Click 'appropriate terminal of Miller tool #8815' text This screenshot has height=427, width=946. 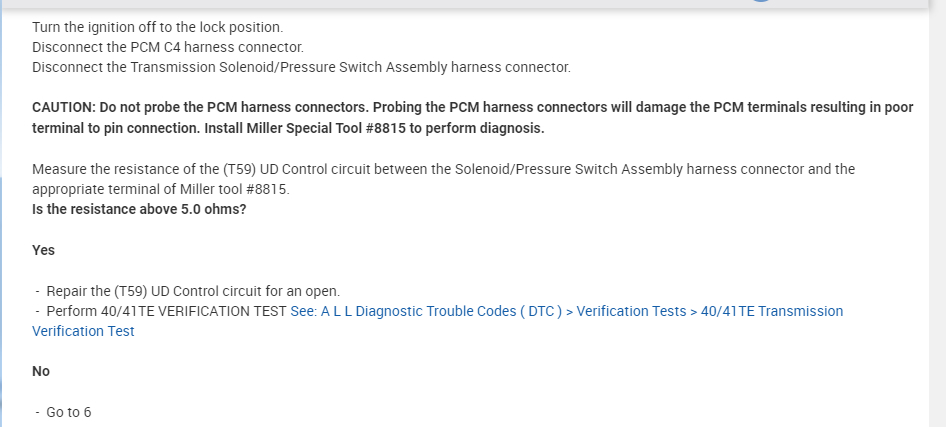[160, 189]
